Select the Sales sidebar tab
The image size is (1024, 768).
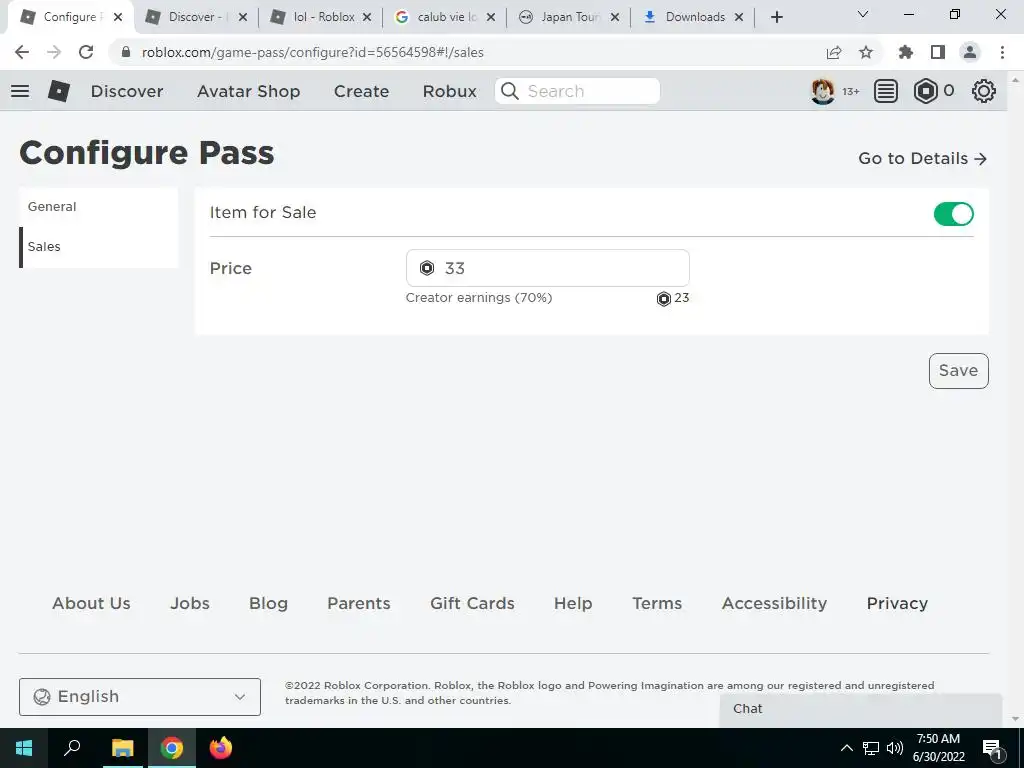[99, 247]
